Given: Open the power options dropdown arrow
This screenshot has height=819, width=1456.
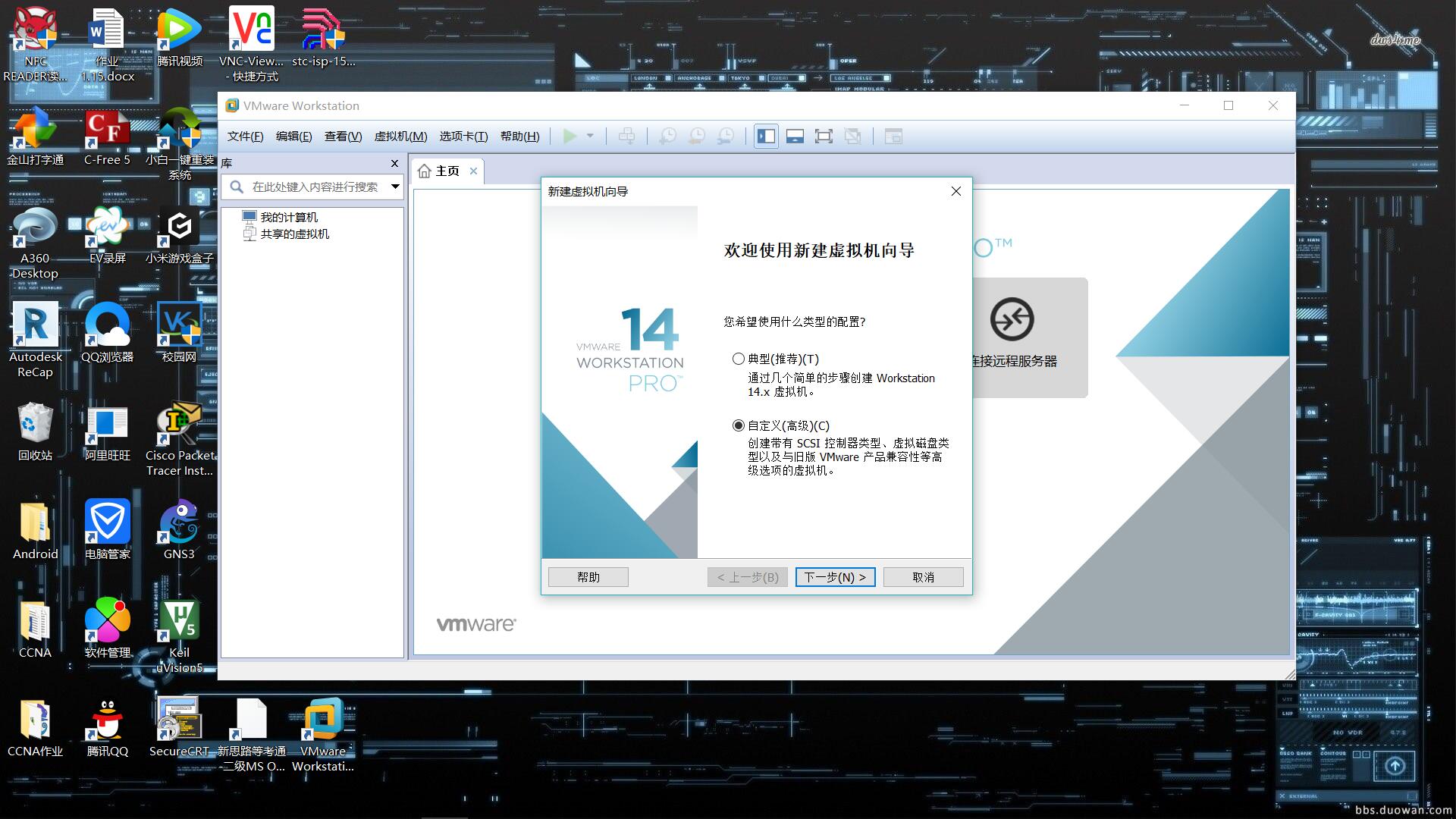Looking at the screenshot, I should point(590,136).
